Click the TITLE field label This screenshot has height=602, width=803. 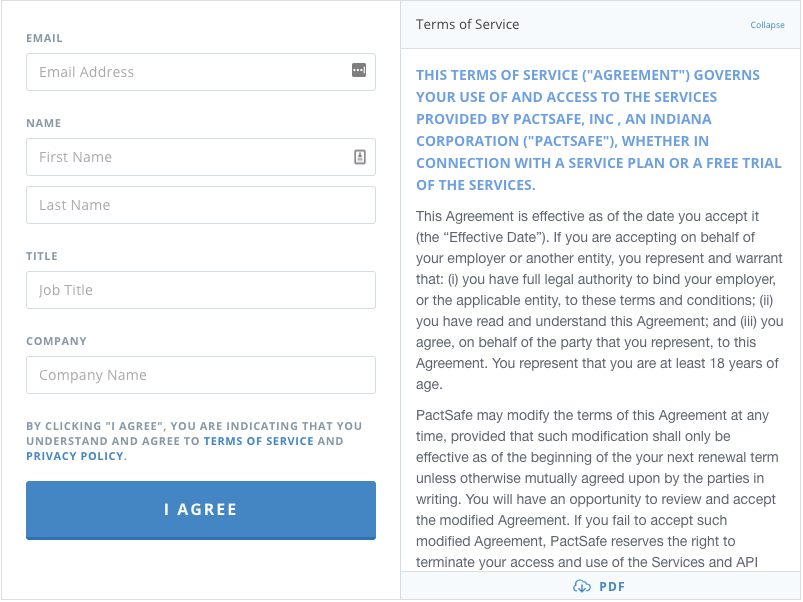(x=42, y=256)
